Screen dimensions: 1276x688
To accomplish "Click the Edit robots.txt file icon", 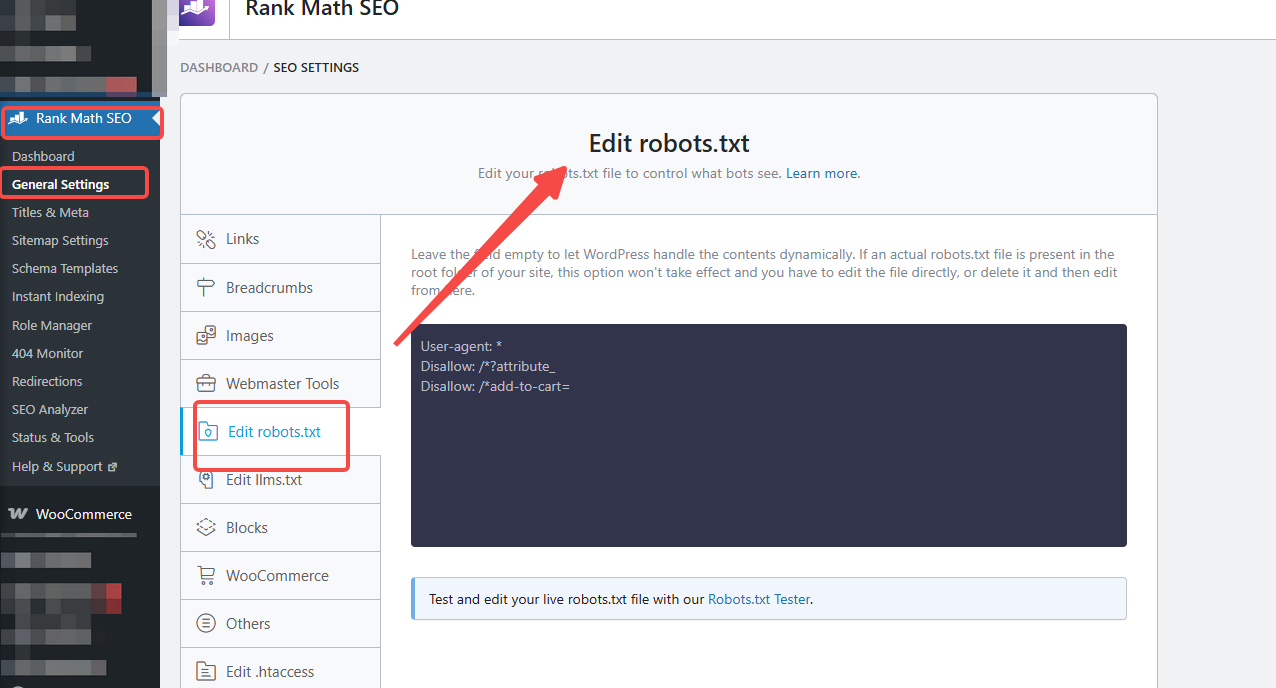I will tap(208, 432).
